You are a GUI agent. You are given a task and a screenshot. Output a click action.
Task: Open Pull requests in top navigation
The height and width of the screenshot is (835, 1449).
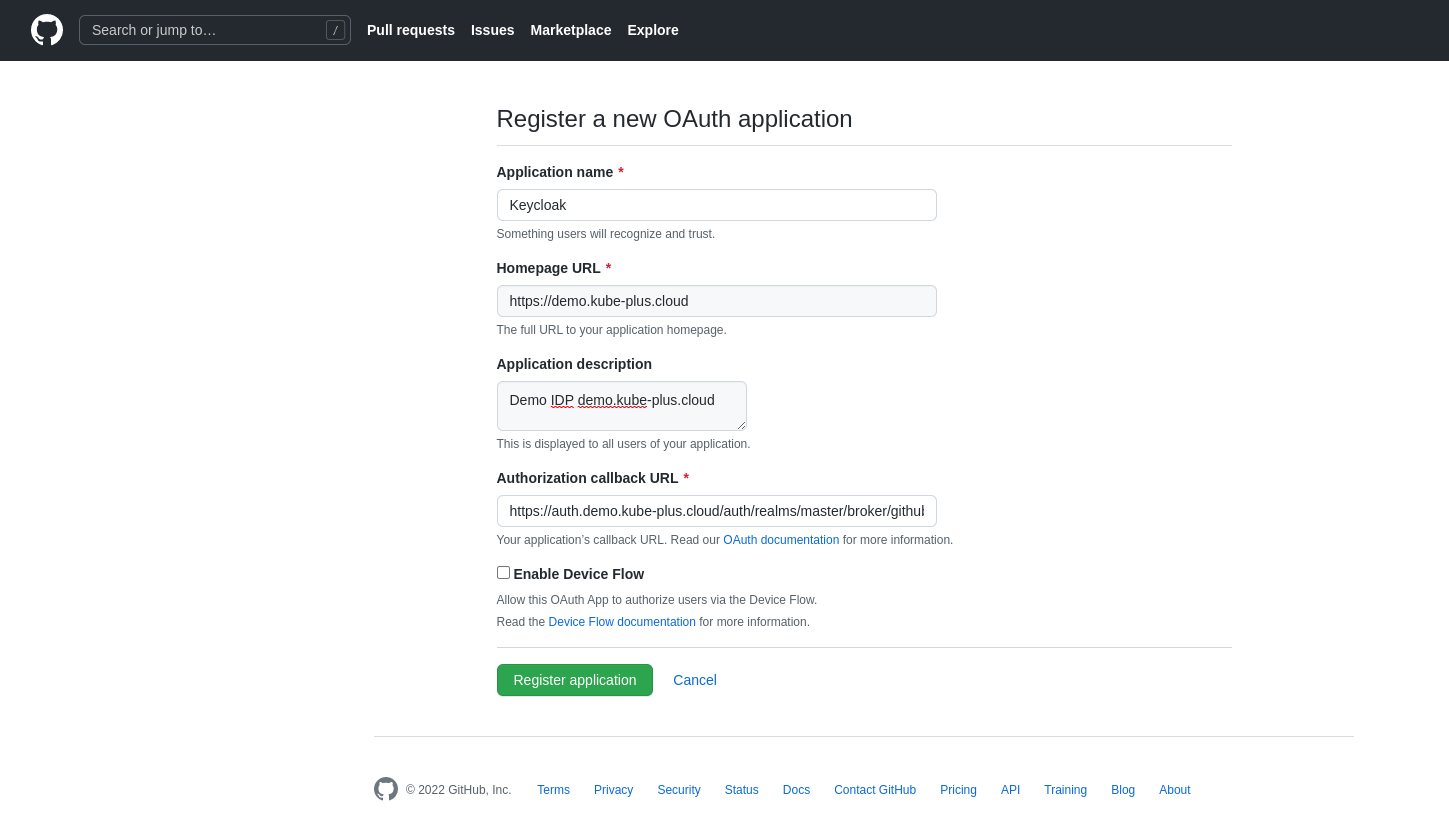[411, 30]
